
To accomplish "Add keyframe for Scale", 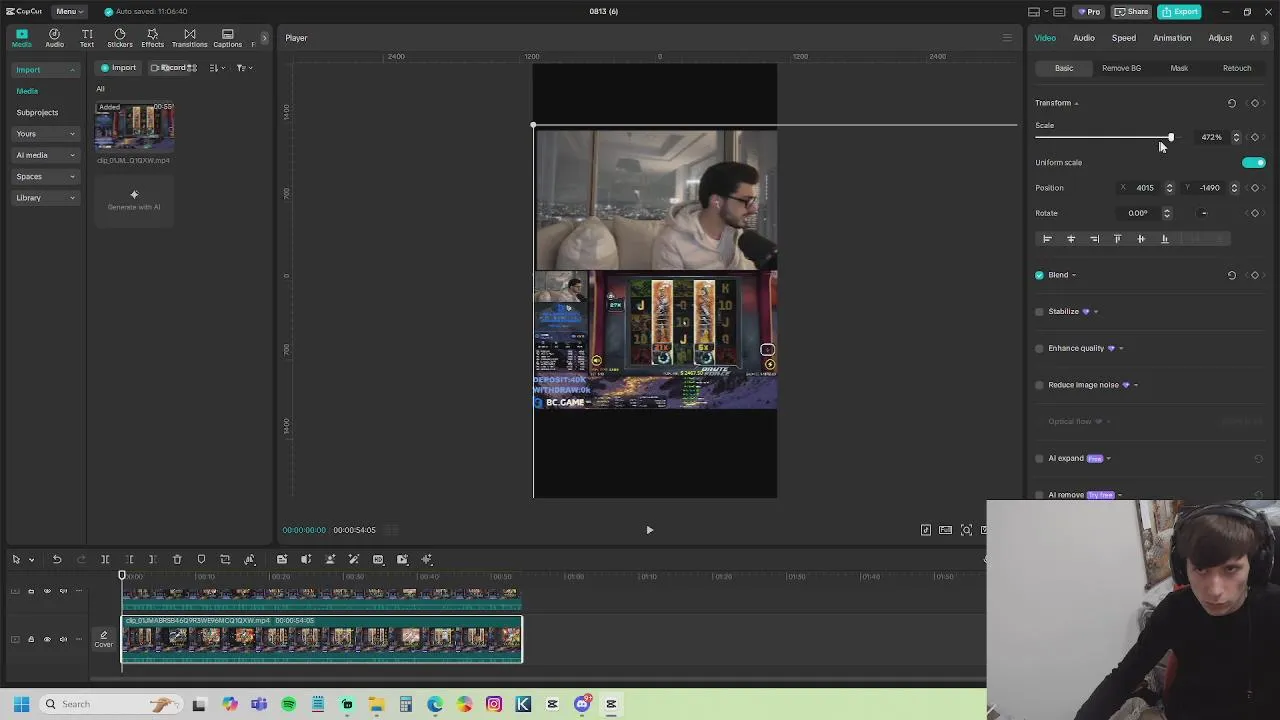I will pos(1255,137).
